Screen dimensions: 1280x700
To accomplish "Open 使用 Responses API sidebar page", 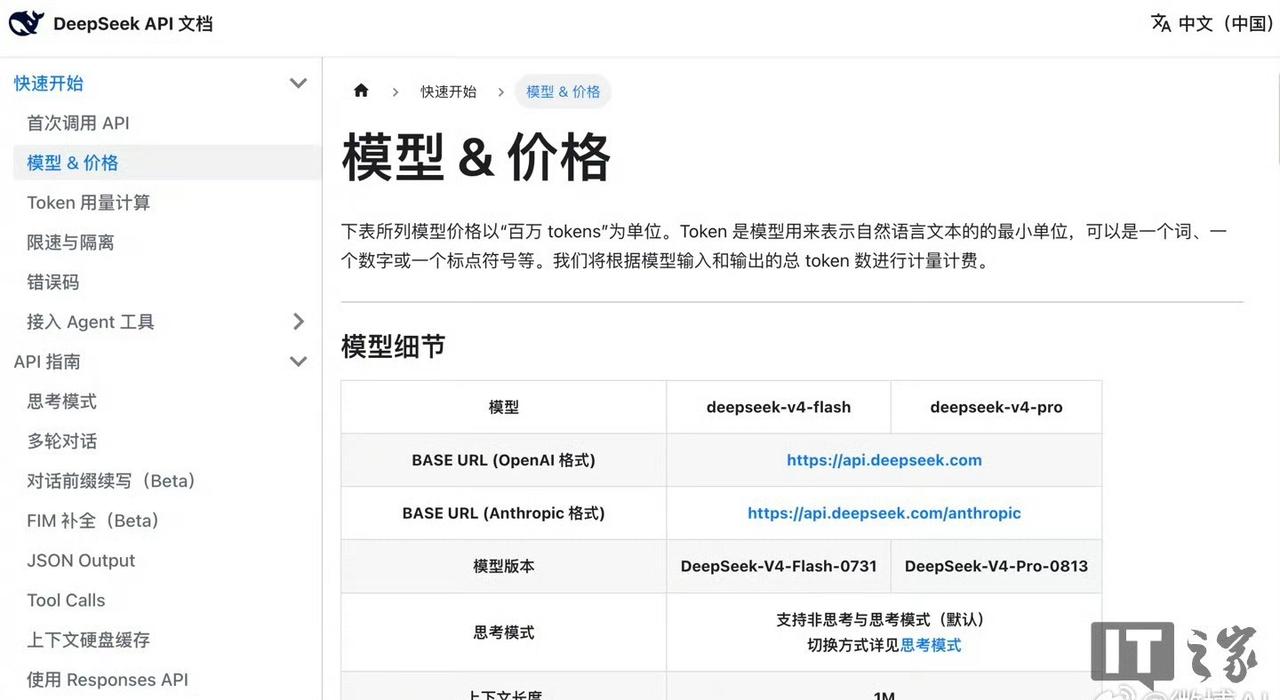I will coord(108,680).
